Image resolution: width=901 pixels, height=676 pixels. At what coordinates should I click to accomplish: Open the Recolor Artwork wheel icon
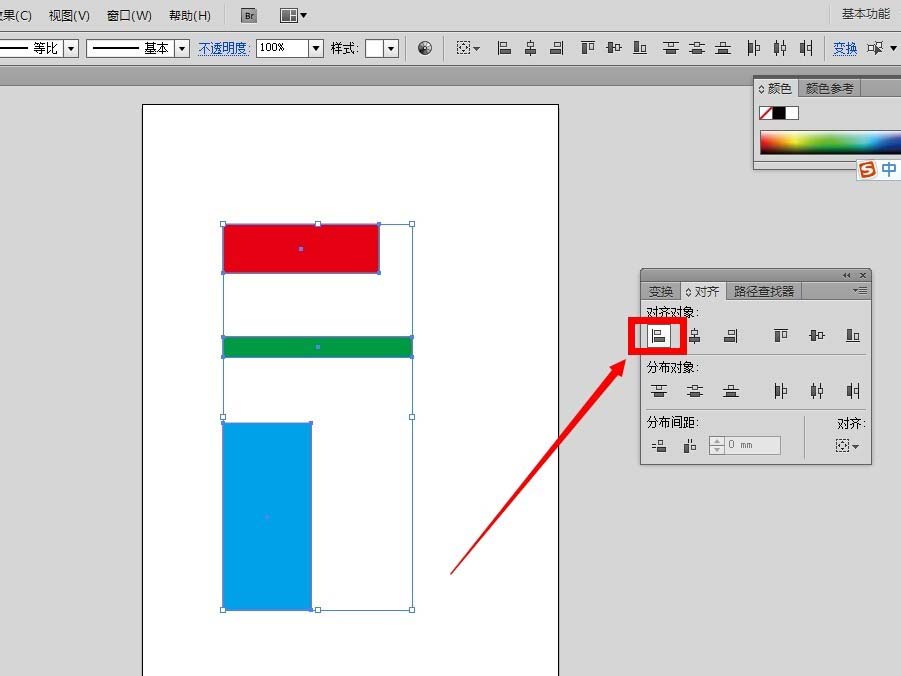[x=425, y=48]
